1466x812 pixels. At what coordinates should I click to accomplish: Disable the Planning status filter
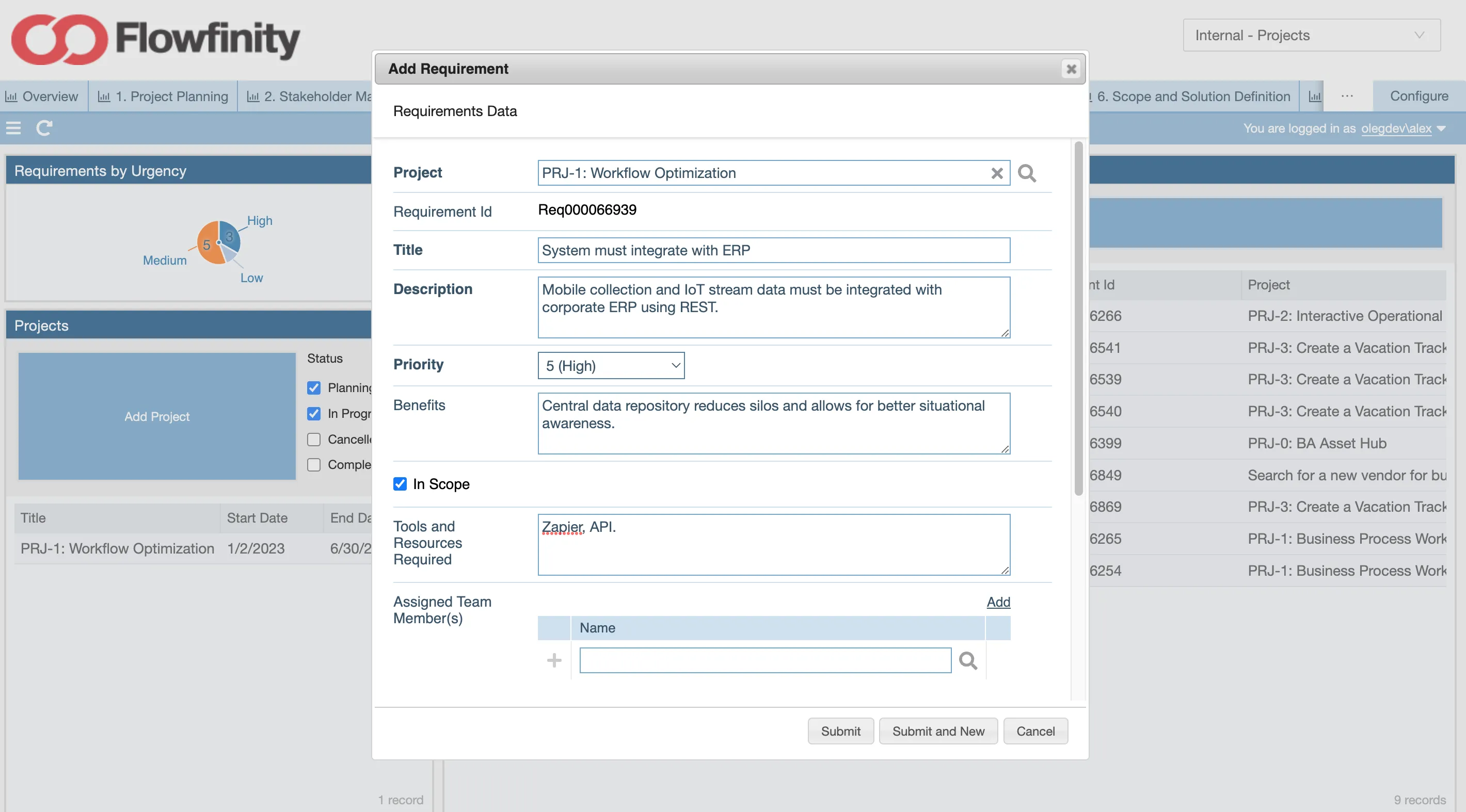tap(313, 387)
